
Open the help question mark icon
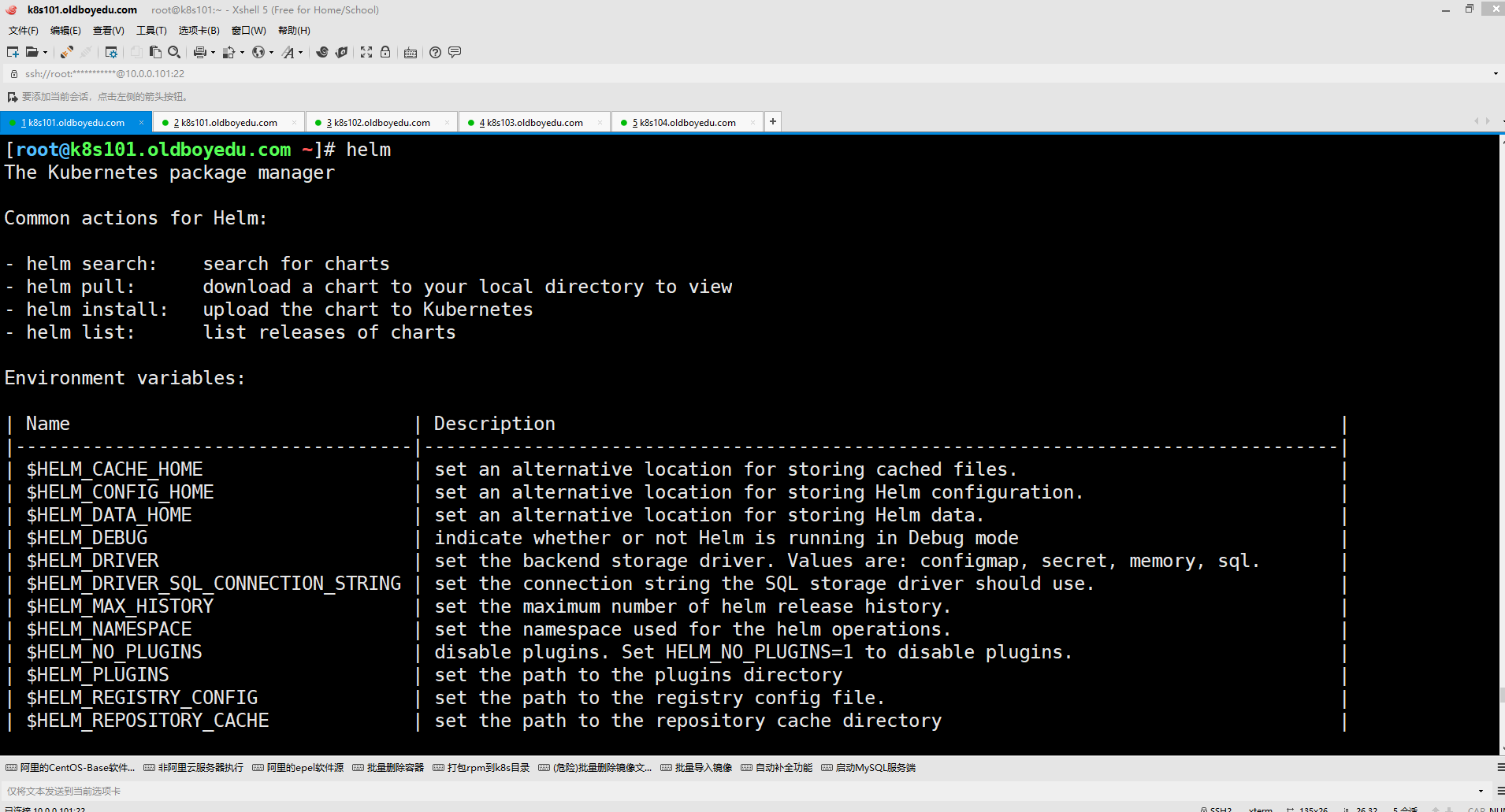435,52
